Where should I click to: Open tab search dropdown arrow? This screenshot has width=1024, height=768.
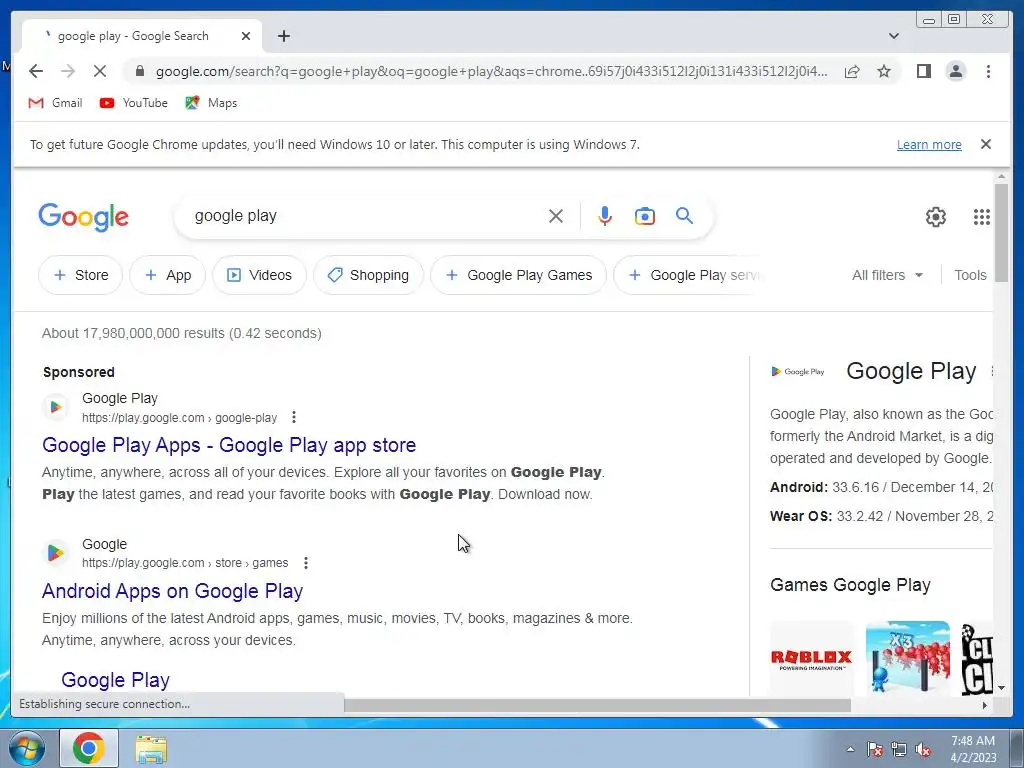pyautogui.click(x=893, y=36)
